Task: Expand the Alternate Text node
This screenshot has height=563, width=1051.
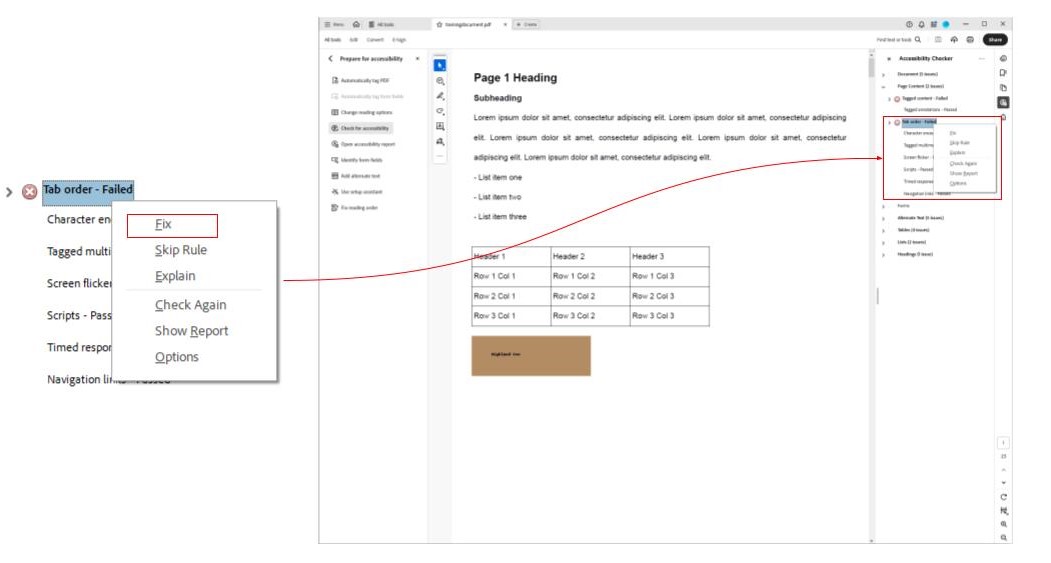Action: [x=883, y=218]
